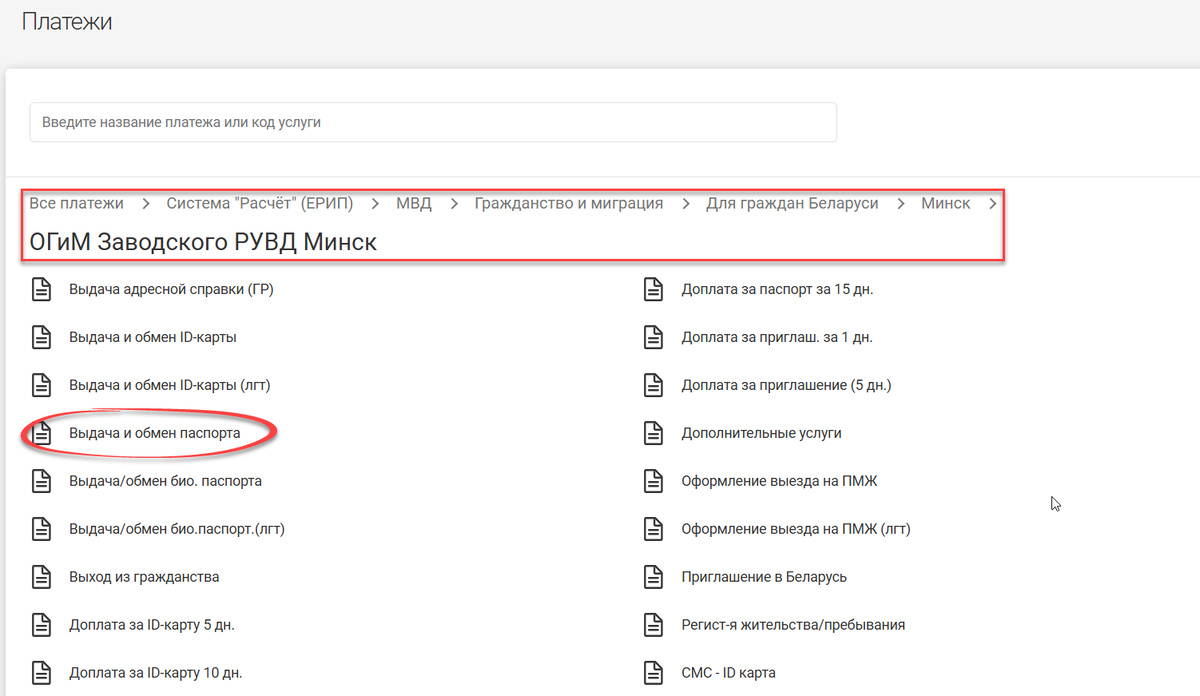Screen dimensions: 1200x696
Task: Open Система "Расчёт" (ЕРИП) breadcrumb
Action: pos(260,204)
